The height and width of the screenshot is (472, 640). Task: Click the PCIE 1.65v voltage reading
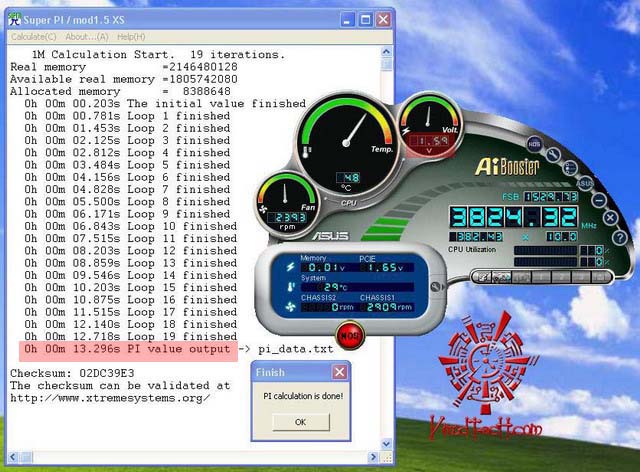click(387, 267)
